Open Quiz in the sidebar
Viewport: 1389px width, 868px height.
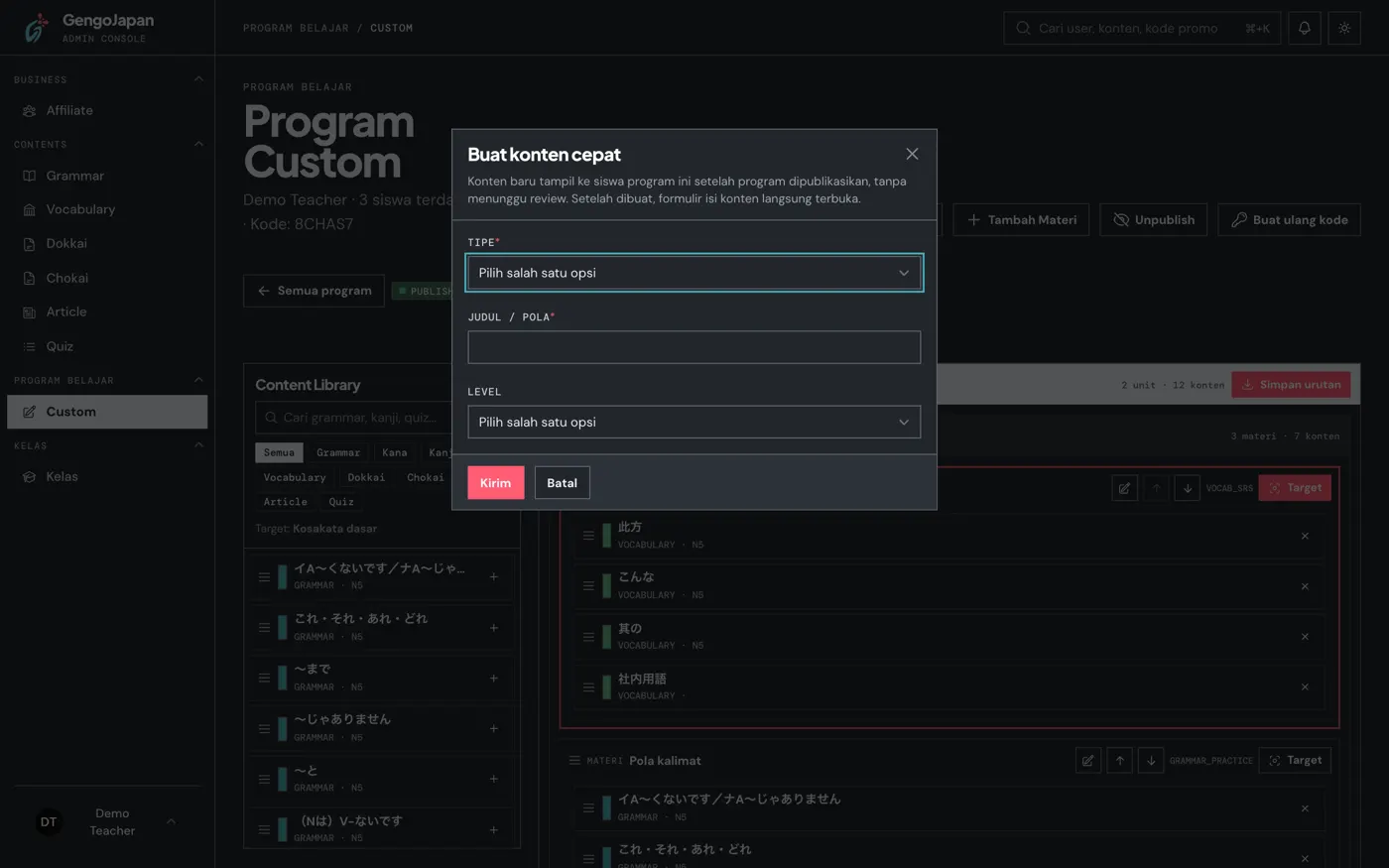point(107,346)
